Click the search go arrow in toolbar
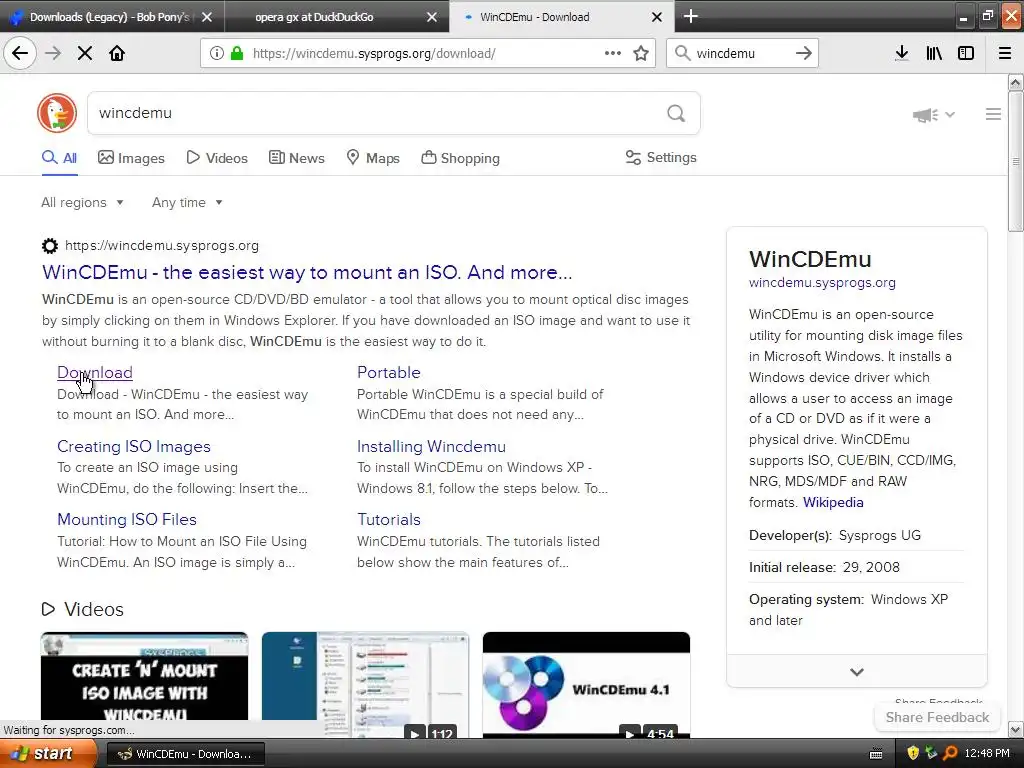This screenshot has height=768, width=1024. pos(804,53)
